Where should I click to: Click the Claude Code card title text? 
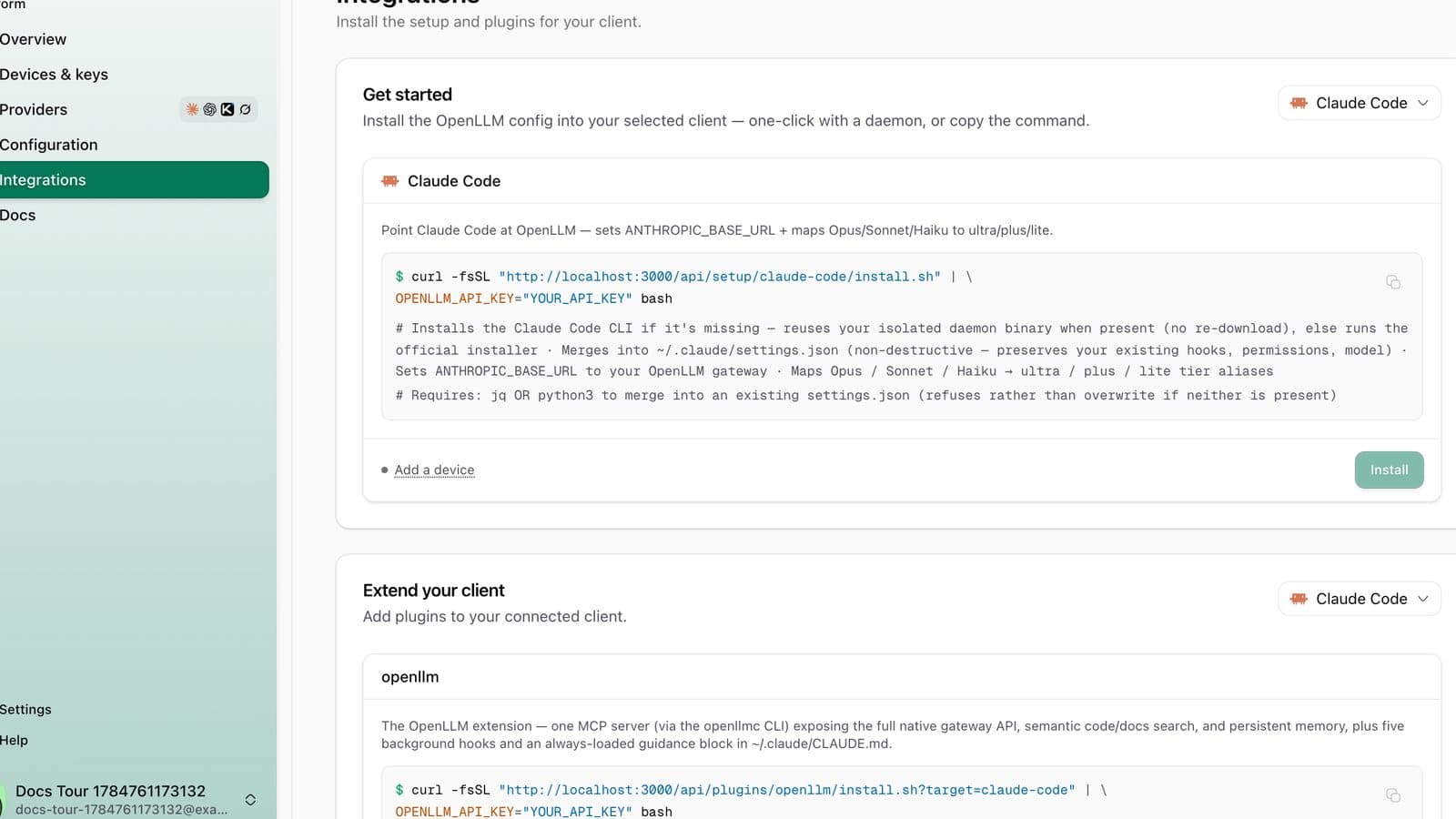[x=454, y=181]
